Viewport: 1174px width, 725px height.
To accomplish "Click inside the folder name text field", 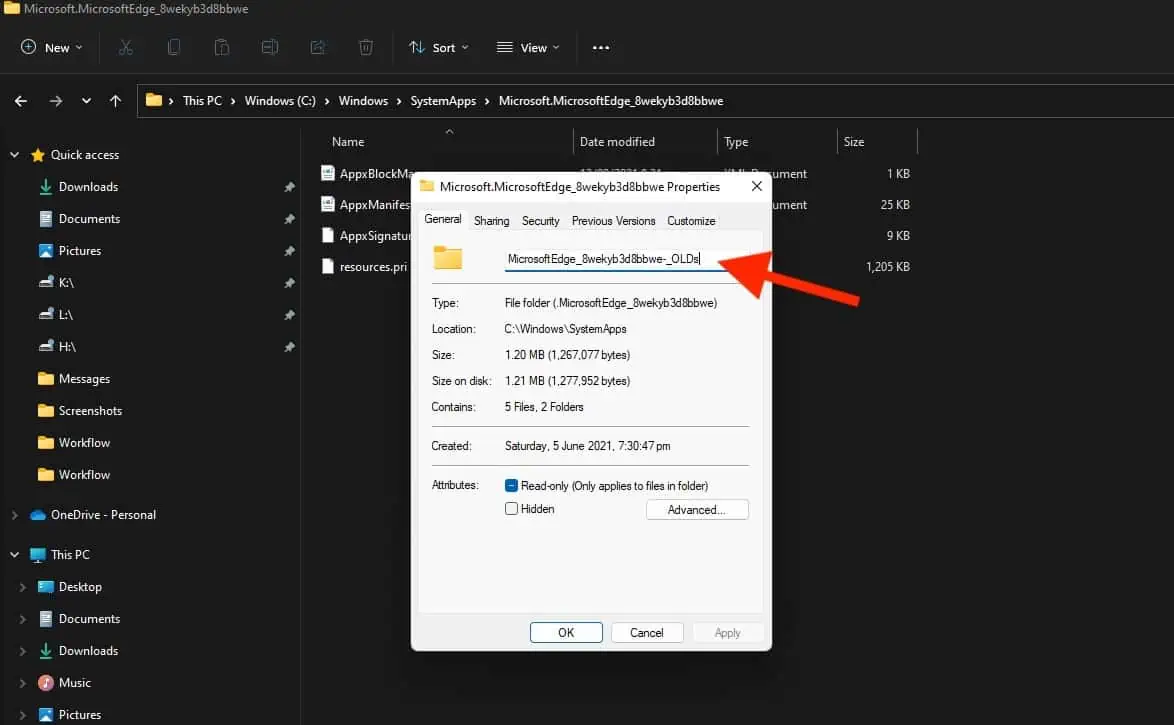I will point(627,258).
